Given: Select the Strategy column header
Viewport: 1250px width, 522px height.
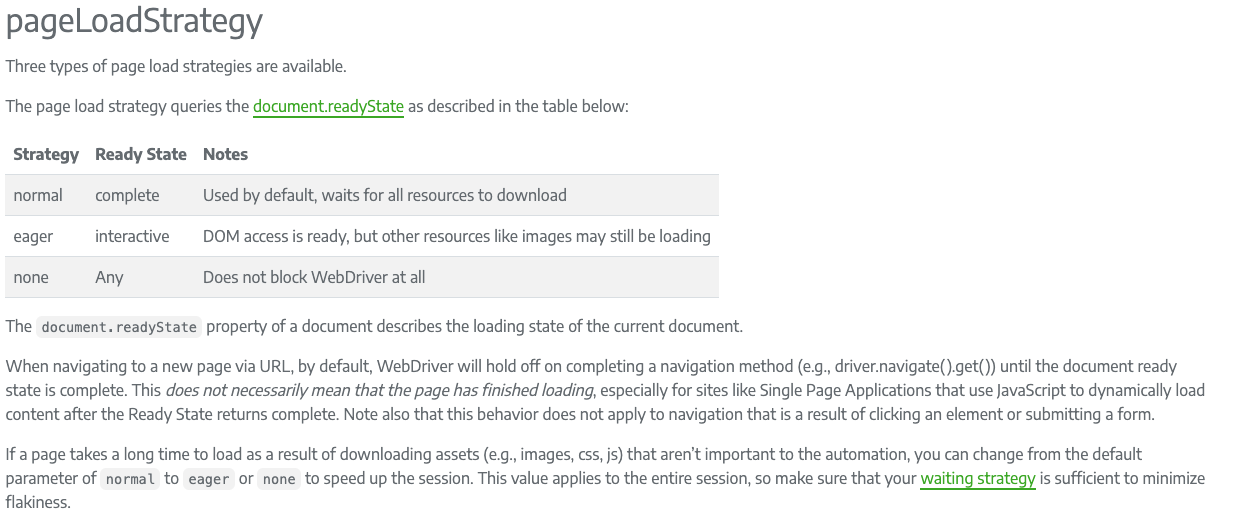Looking at the screenshot, I should [46, 154].
